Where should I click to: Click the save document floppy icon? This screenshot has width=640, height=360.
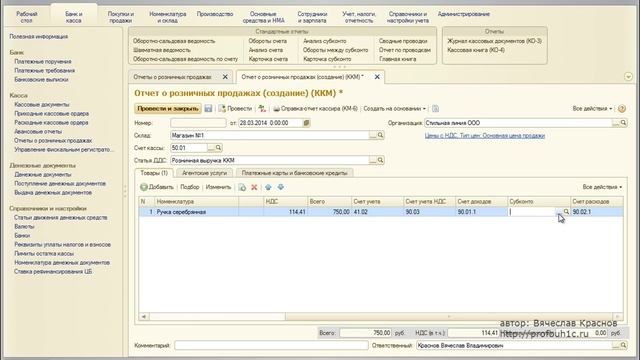click(208, 109)
